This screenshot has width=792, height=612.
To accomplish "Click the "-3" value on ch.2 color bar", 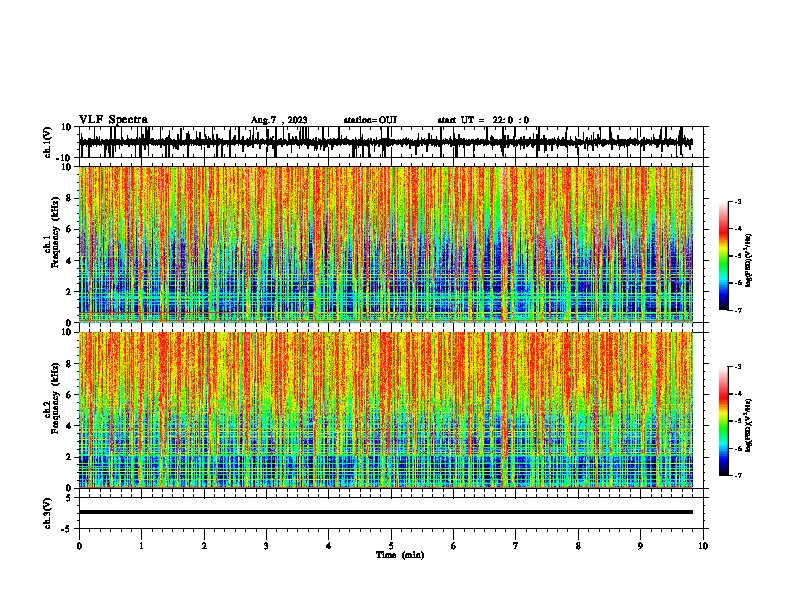I will (738, 367).
